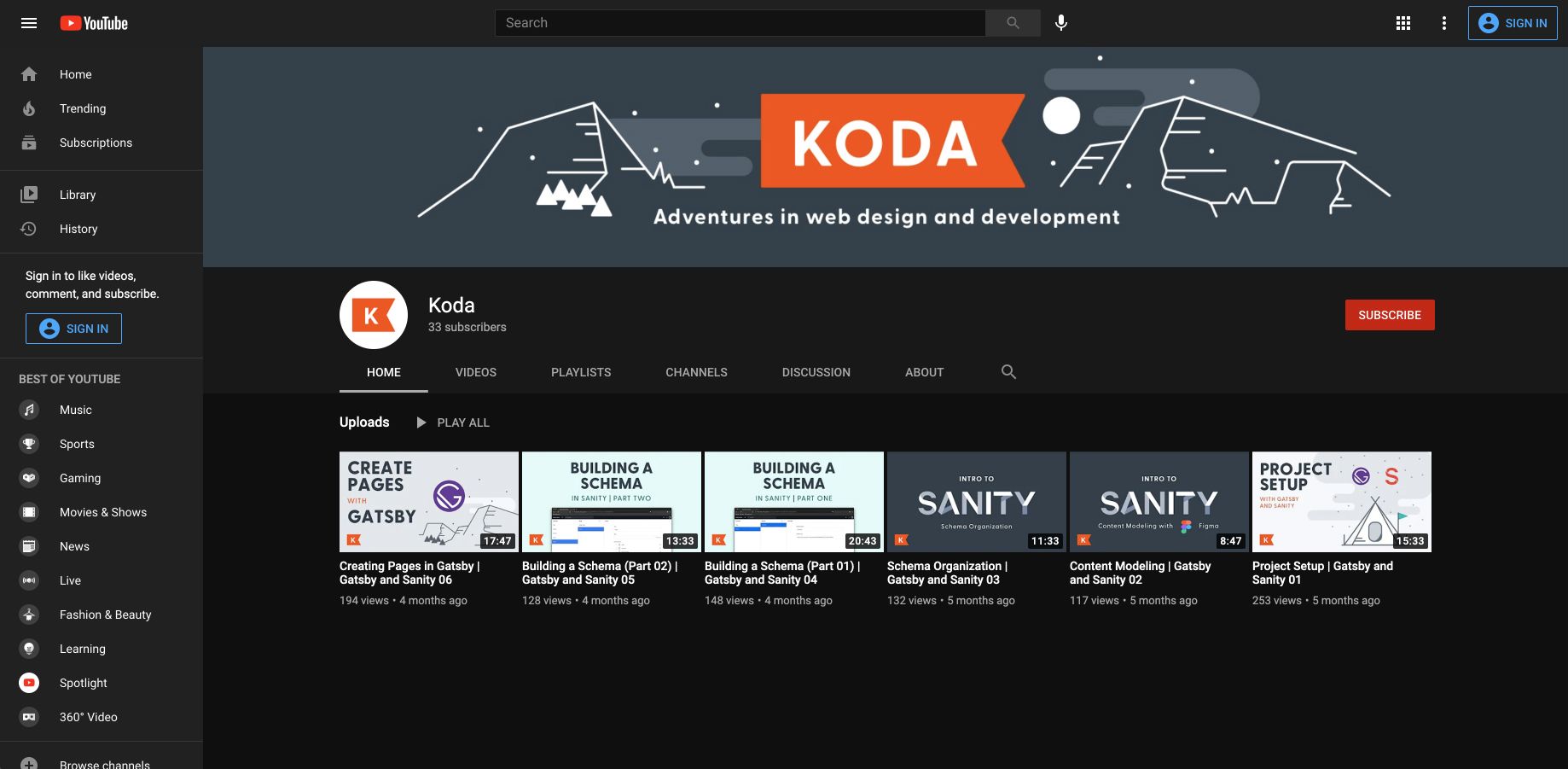Open Movies & Shows in sidebar
Image resolution: width=1568 pixels, height=769 pixels.
tap(102, 512)
